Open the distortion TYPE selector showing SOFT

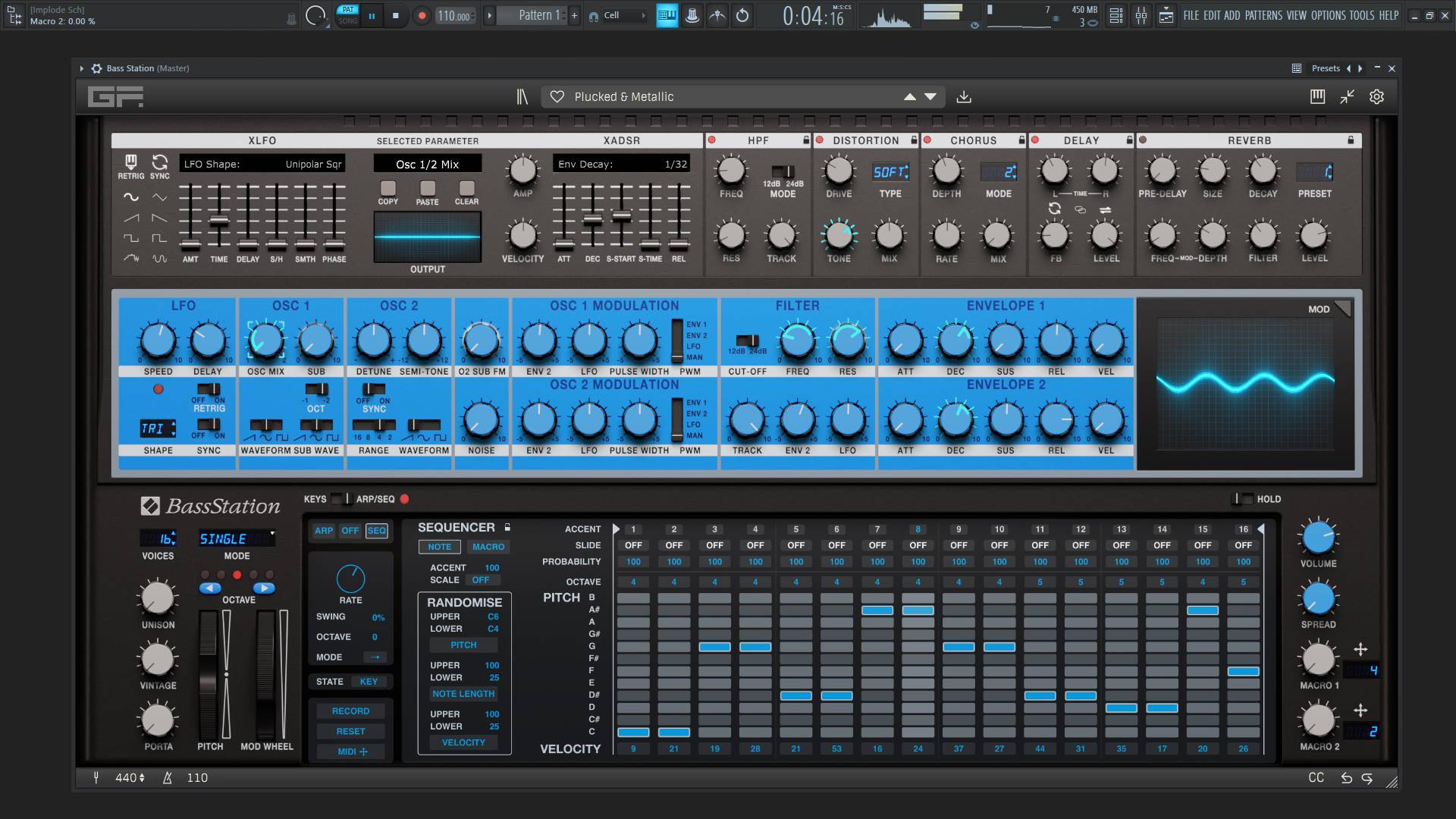pyautogui.click(x=890, y=172)
